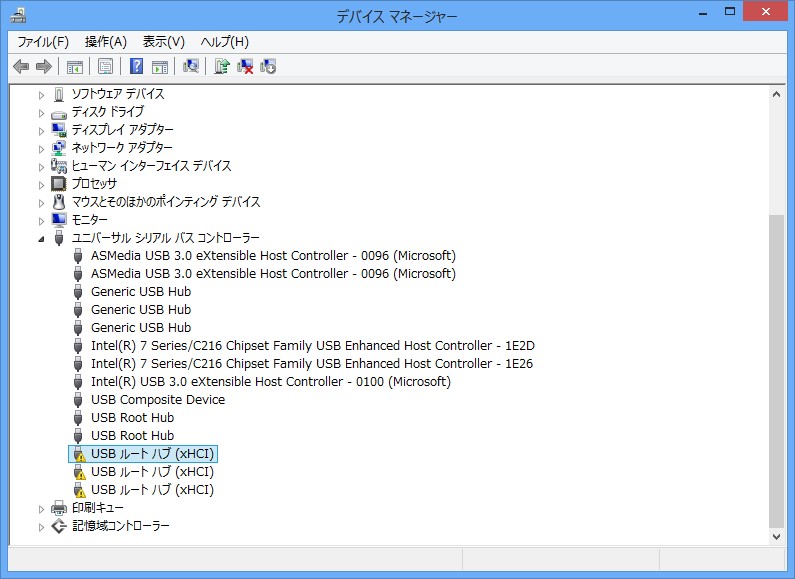Select Intel USB 3.0 eXtensible Host Controller
Image resolution: width=795 pixels, height=579 pixels.
270,382
